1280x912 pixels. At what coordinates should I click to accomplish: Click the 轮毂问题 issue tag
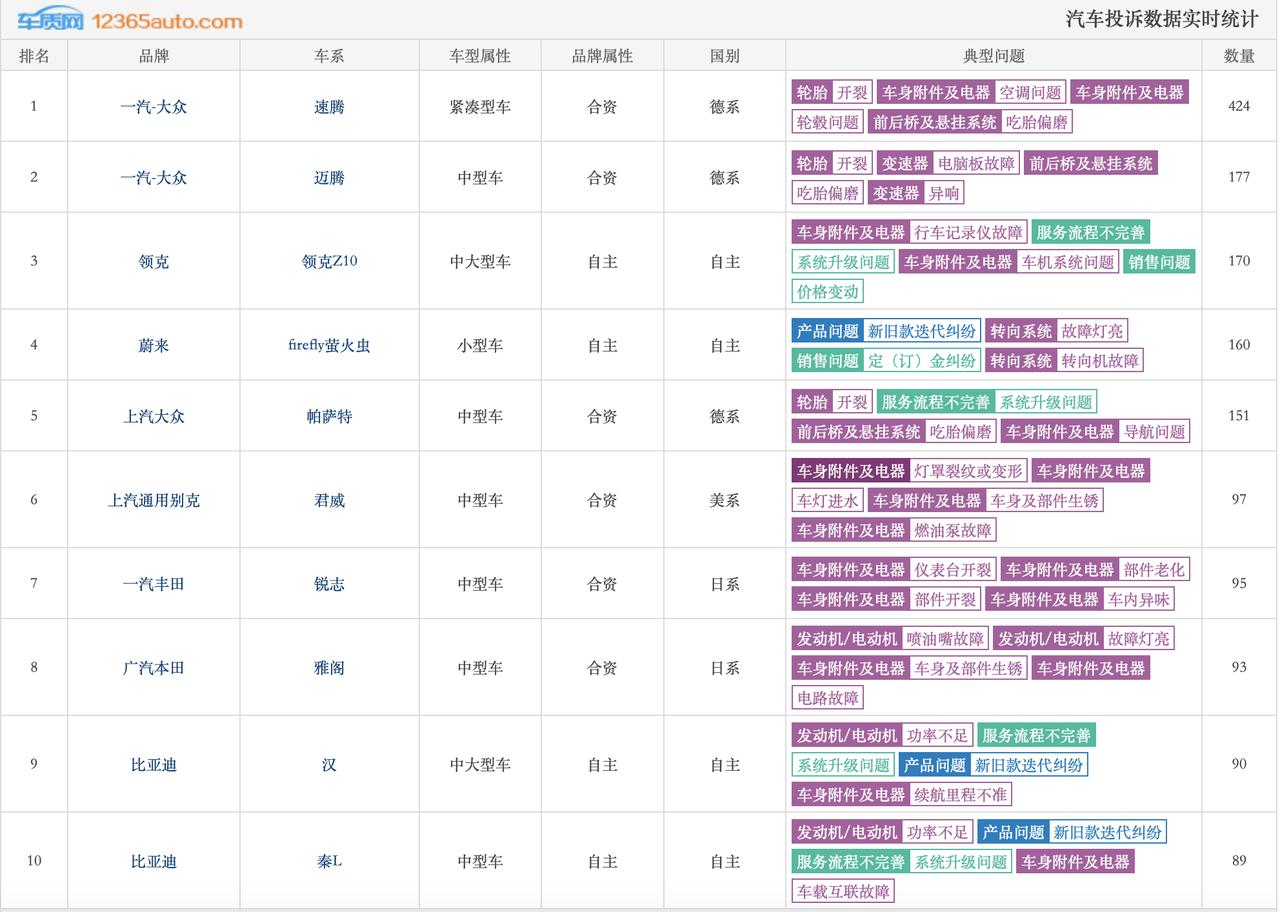(828, 122)
